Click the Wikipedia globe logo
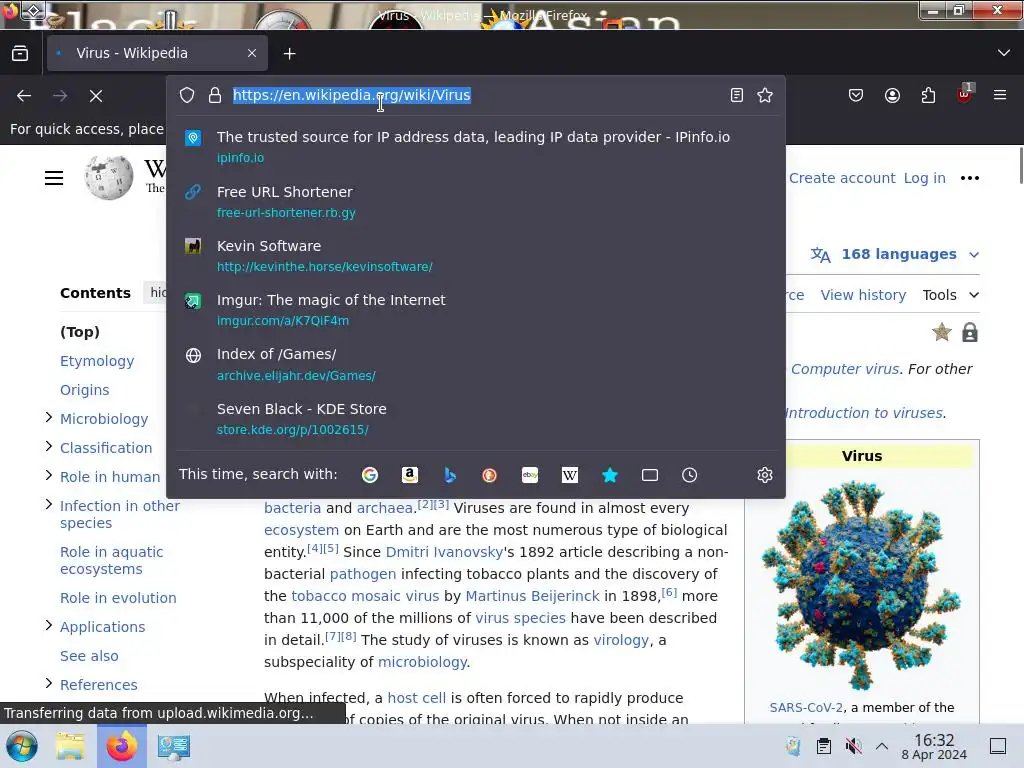 (x=108, y=178)
